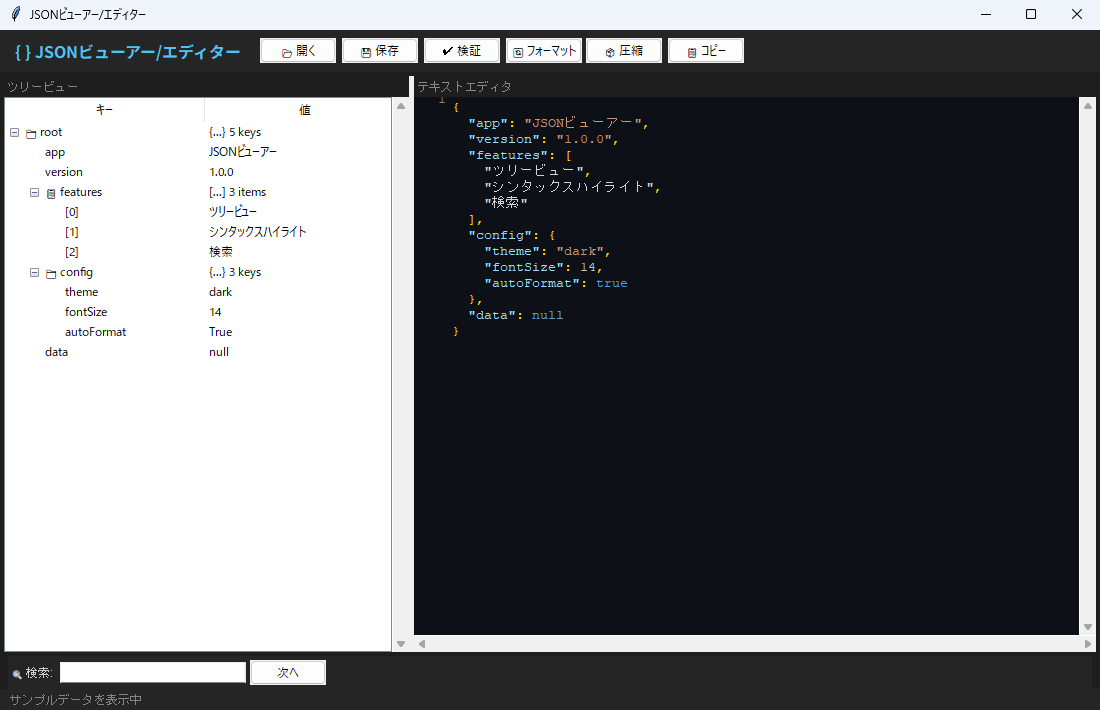Select the theme key row
Image resolution: width=1100 pixels, height=710 pixels.
coord(198,292)
